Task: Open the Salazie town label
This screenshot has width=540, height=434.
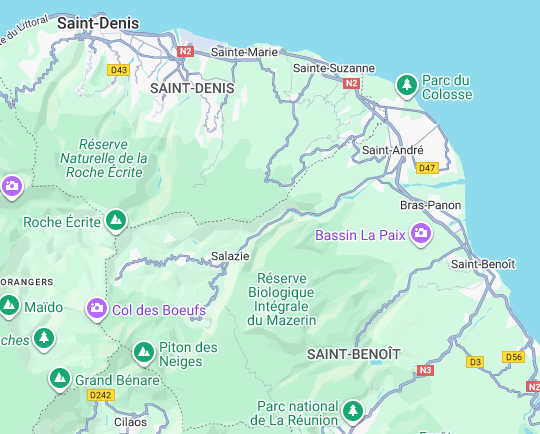Action: (x=230, y=256)
